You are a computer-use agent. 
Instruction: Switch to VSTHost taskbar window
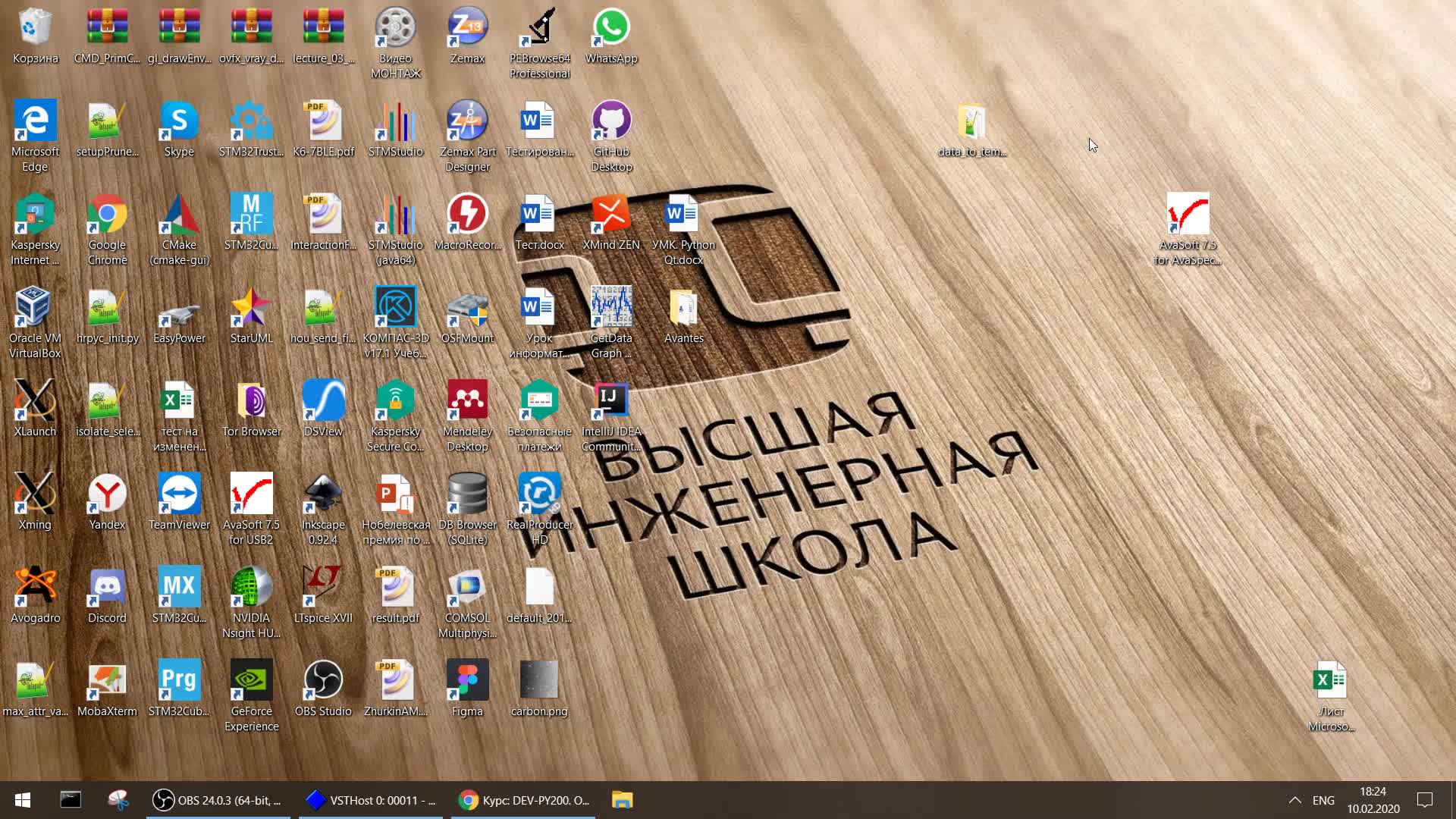(x=371, y=800)
